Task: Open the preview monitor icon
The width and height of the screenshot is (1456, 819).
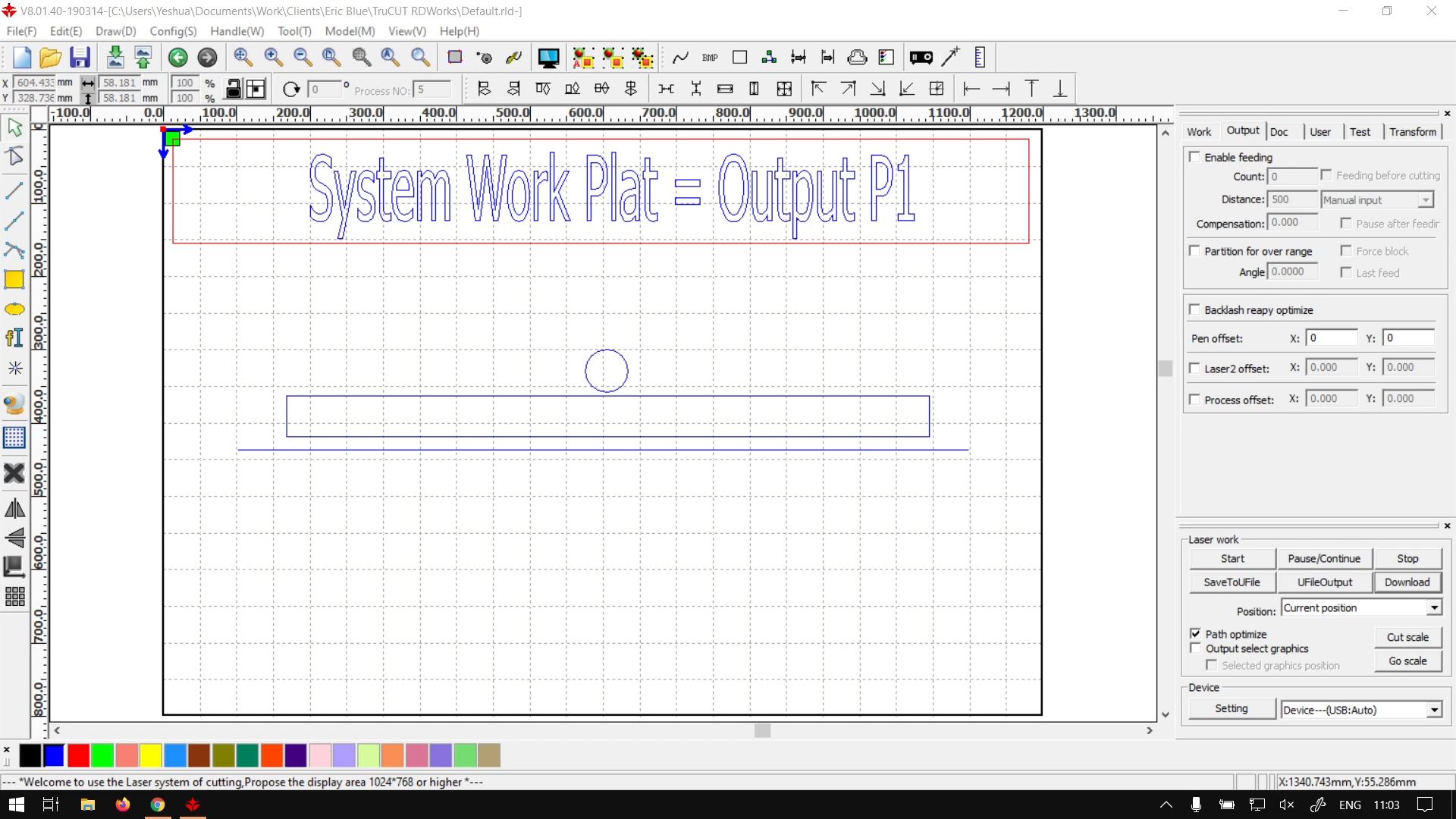Action: [548, 58]
